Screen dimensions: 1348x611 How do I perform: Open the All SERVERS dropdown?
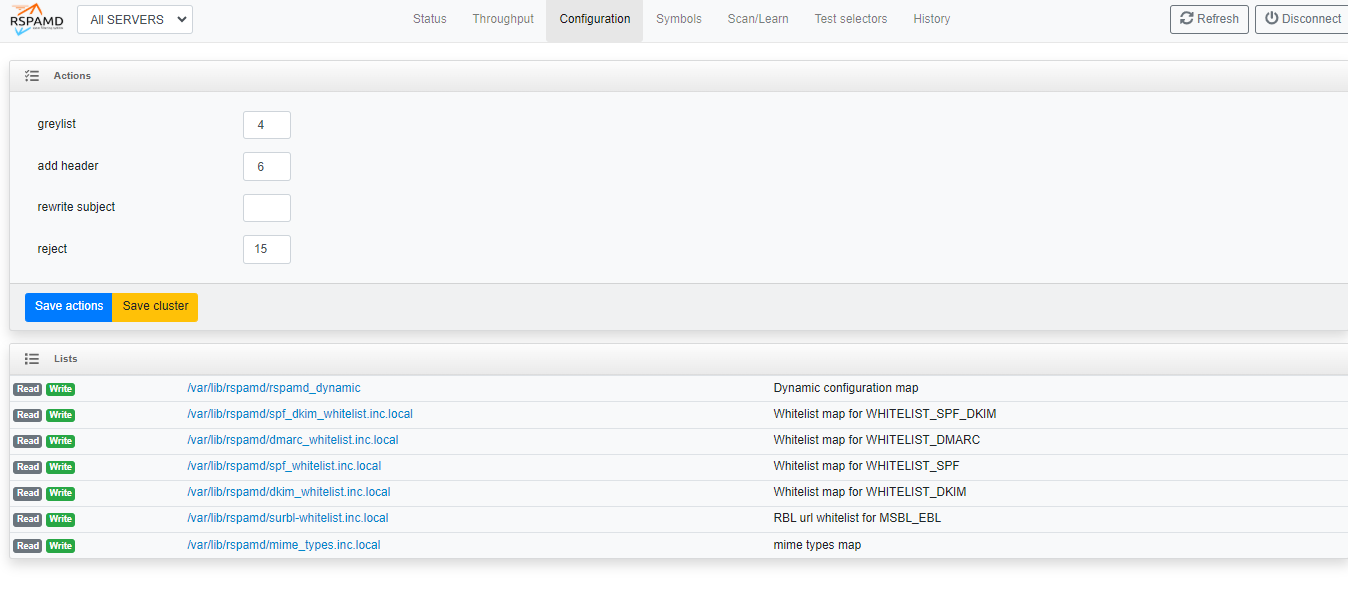[x=135, y=20]
